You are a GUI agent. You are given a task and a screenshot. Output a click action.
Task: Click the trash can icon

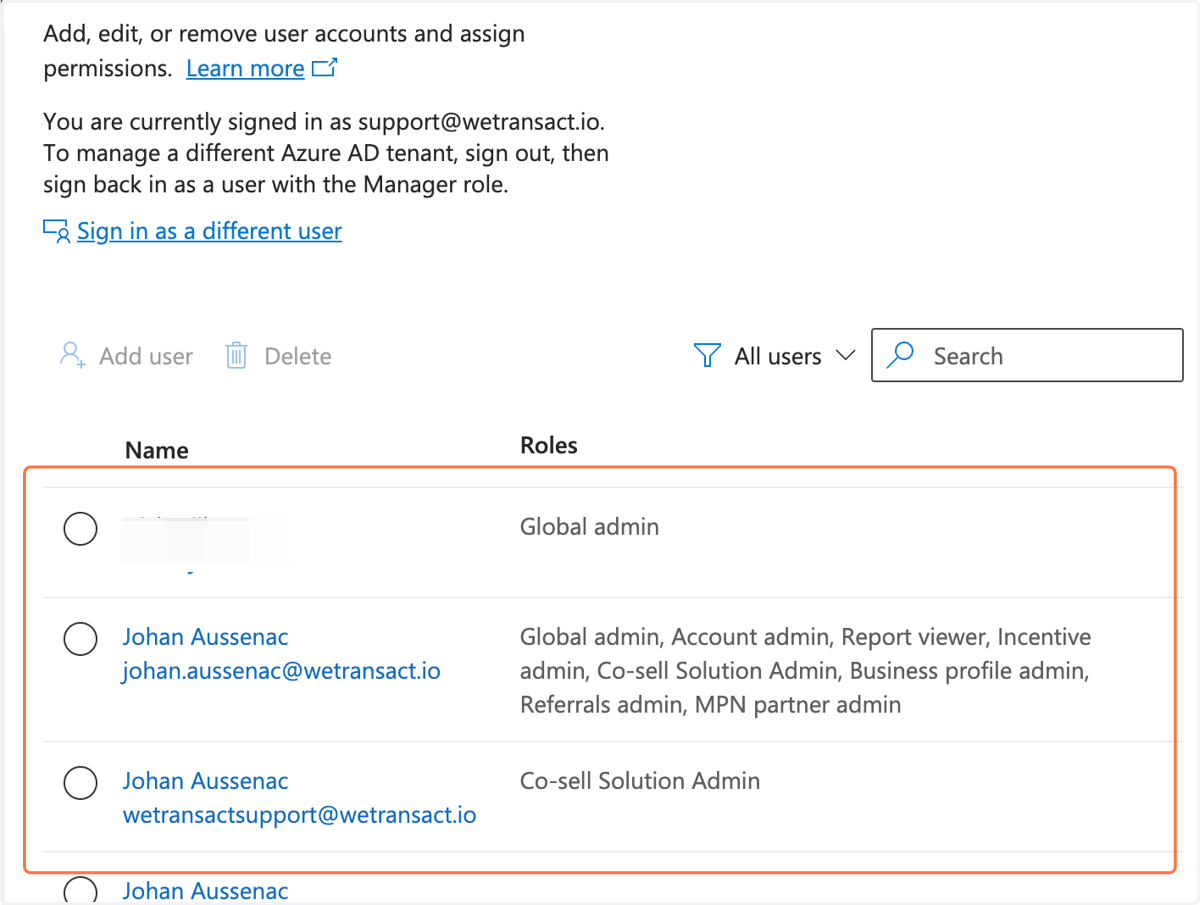[x=236, y=356]
